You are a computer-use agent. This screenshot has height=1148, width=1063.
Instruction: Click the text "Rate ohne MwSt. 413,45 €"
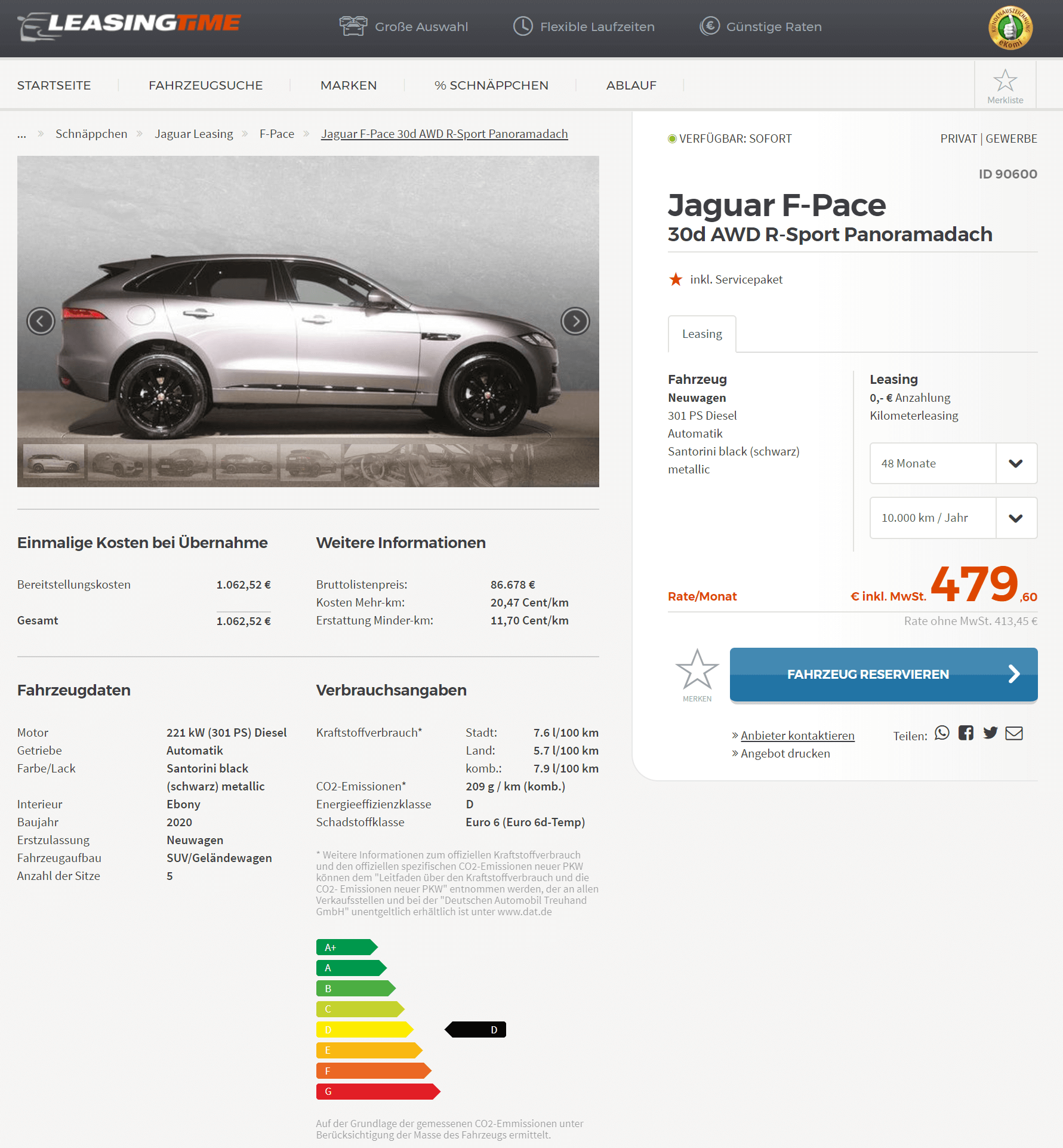pyautogui.click(x=970, y=621)
